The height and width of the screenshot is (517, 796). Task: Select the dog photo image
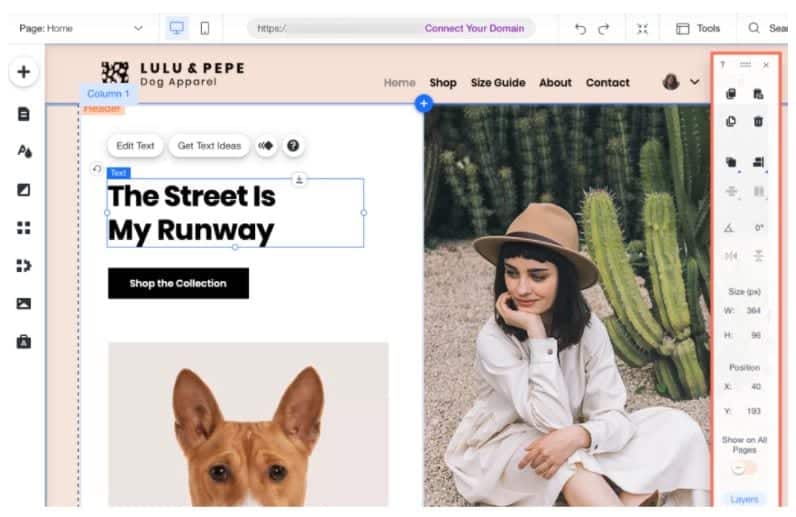click(248, 424)
